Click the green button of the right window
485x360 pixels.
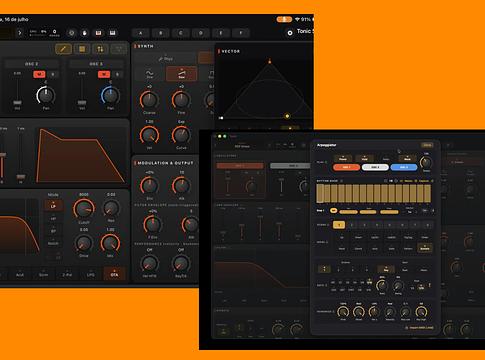coord(225,136)
